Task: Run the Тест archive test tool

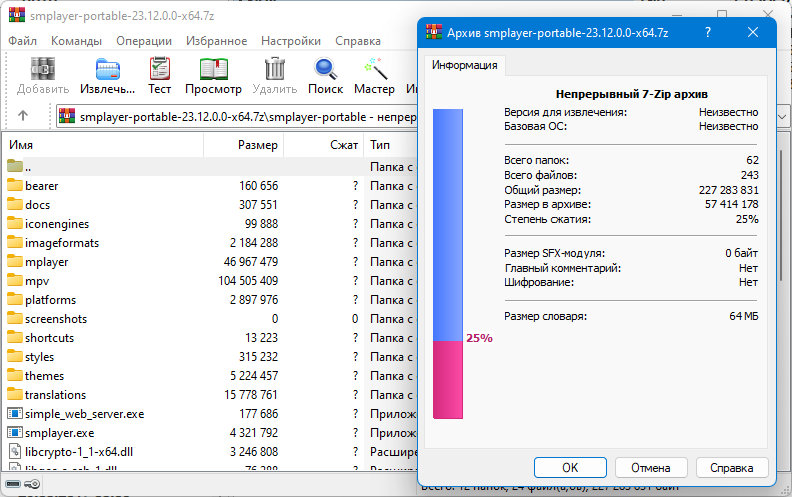Action: point(160,69)
